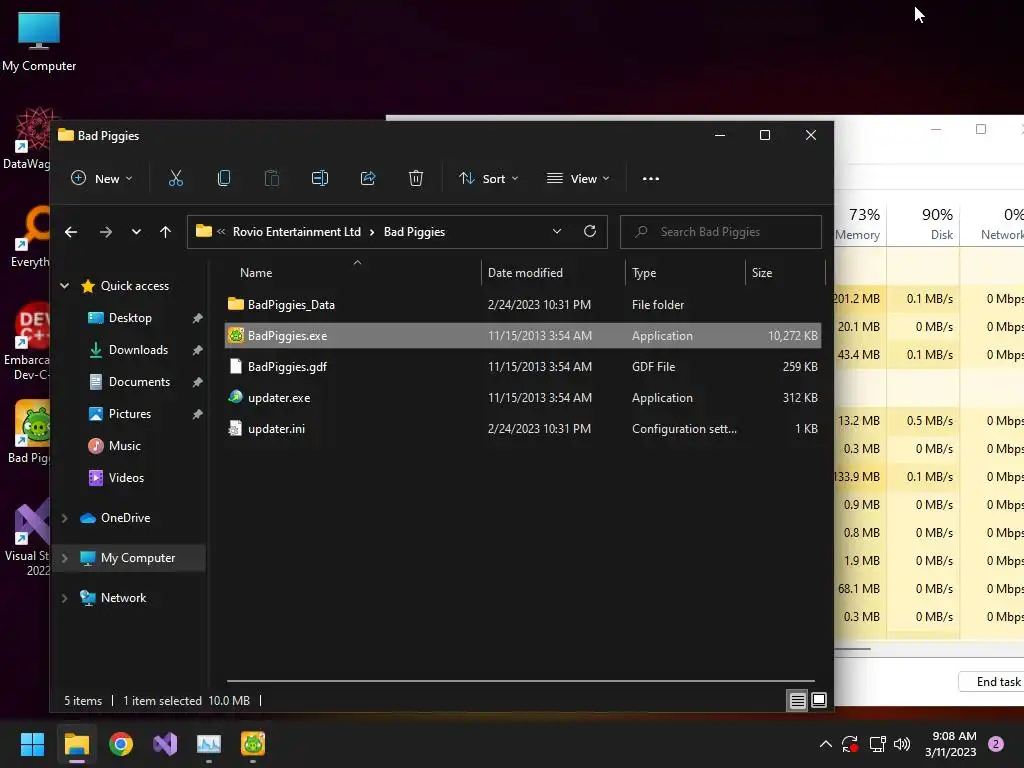The image size is (1024, 768).
Task: Open File Explorer from the taskbar
Action: tap(76, 744)
